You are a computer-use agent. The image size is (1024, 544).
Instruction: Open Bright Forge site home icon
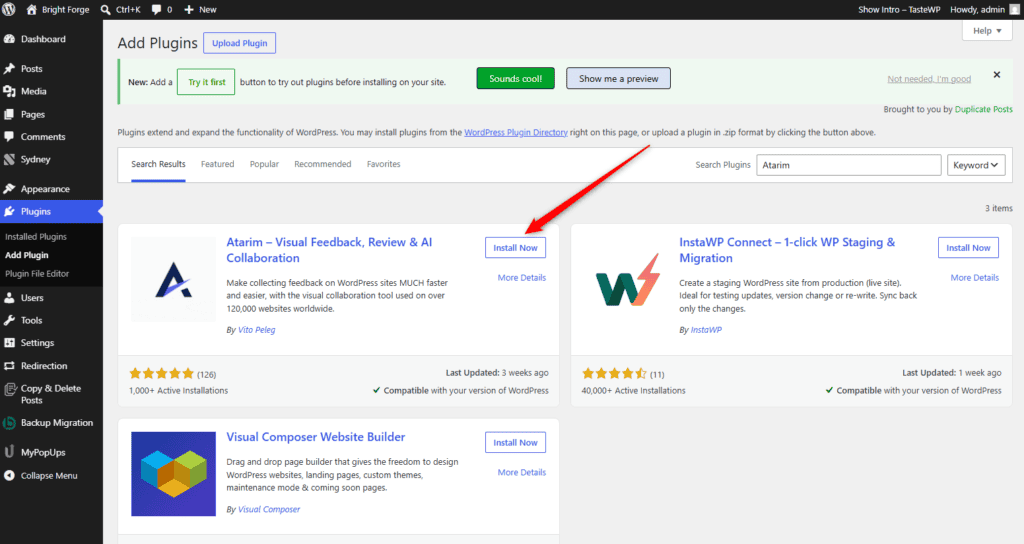click(x=31, y=9)
